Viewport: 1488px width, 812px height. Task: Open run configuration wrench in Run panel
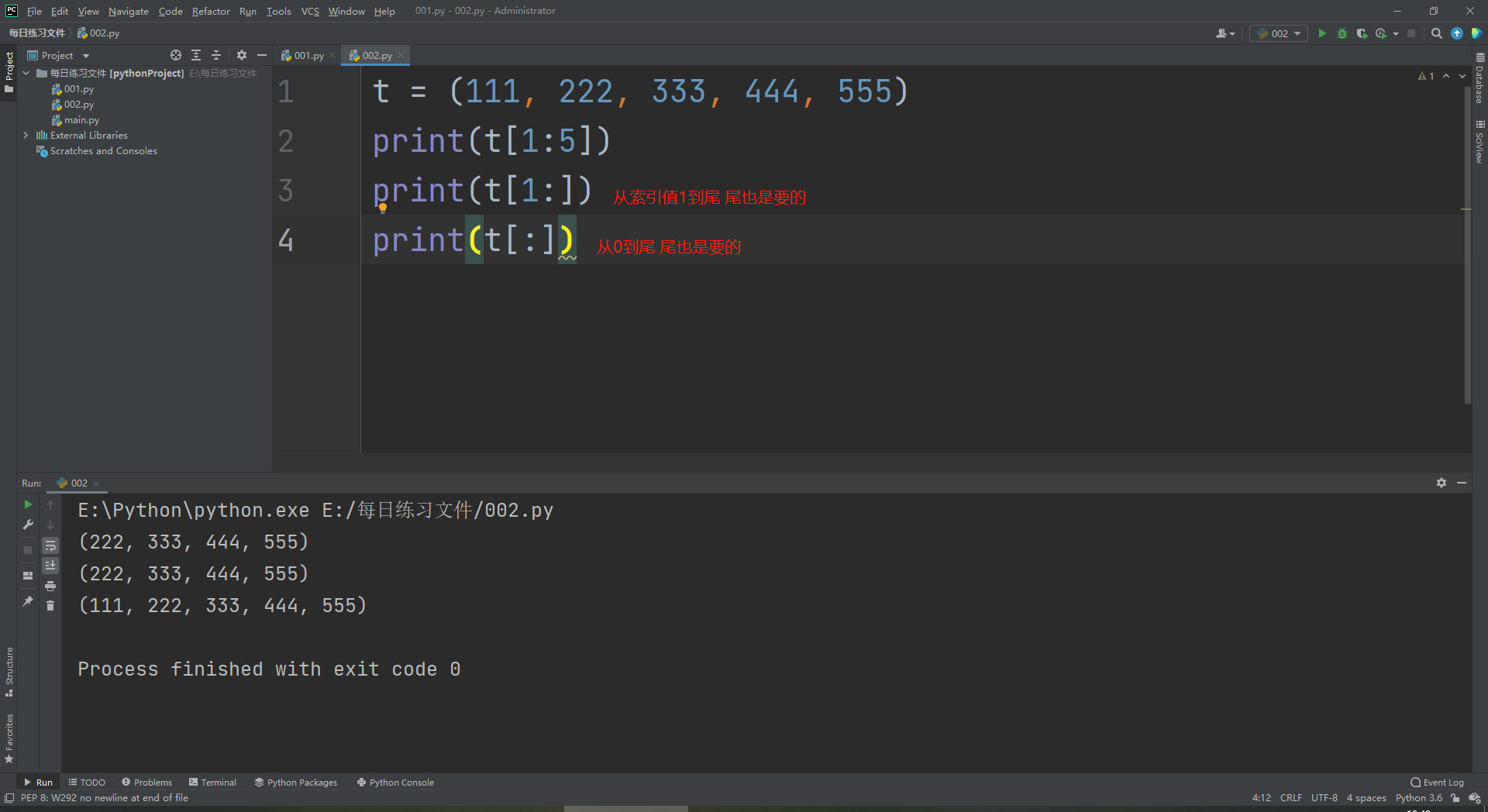[28, 525]
